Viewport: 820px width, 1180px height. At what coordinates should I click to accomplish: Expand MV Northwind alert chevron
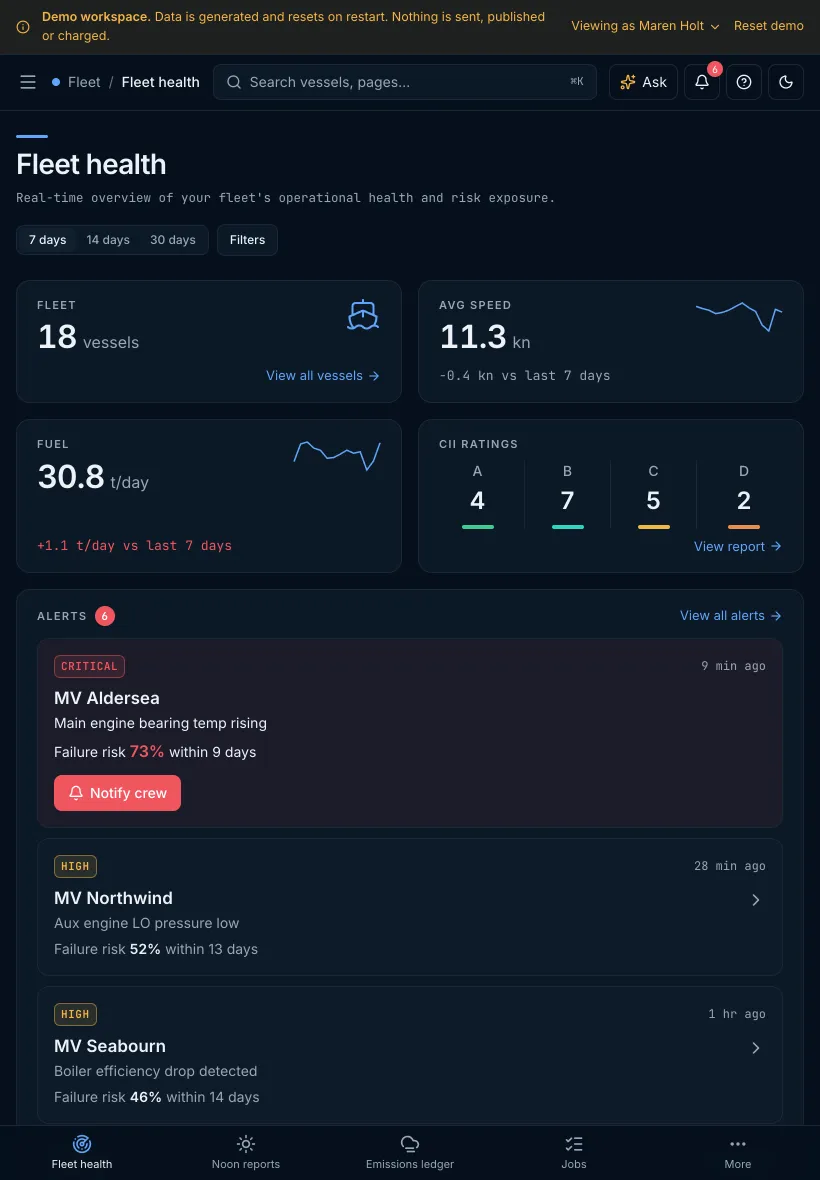756,900
